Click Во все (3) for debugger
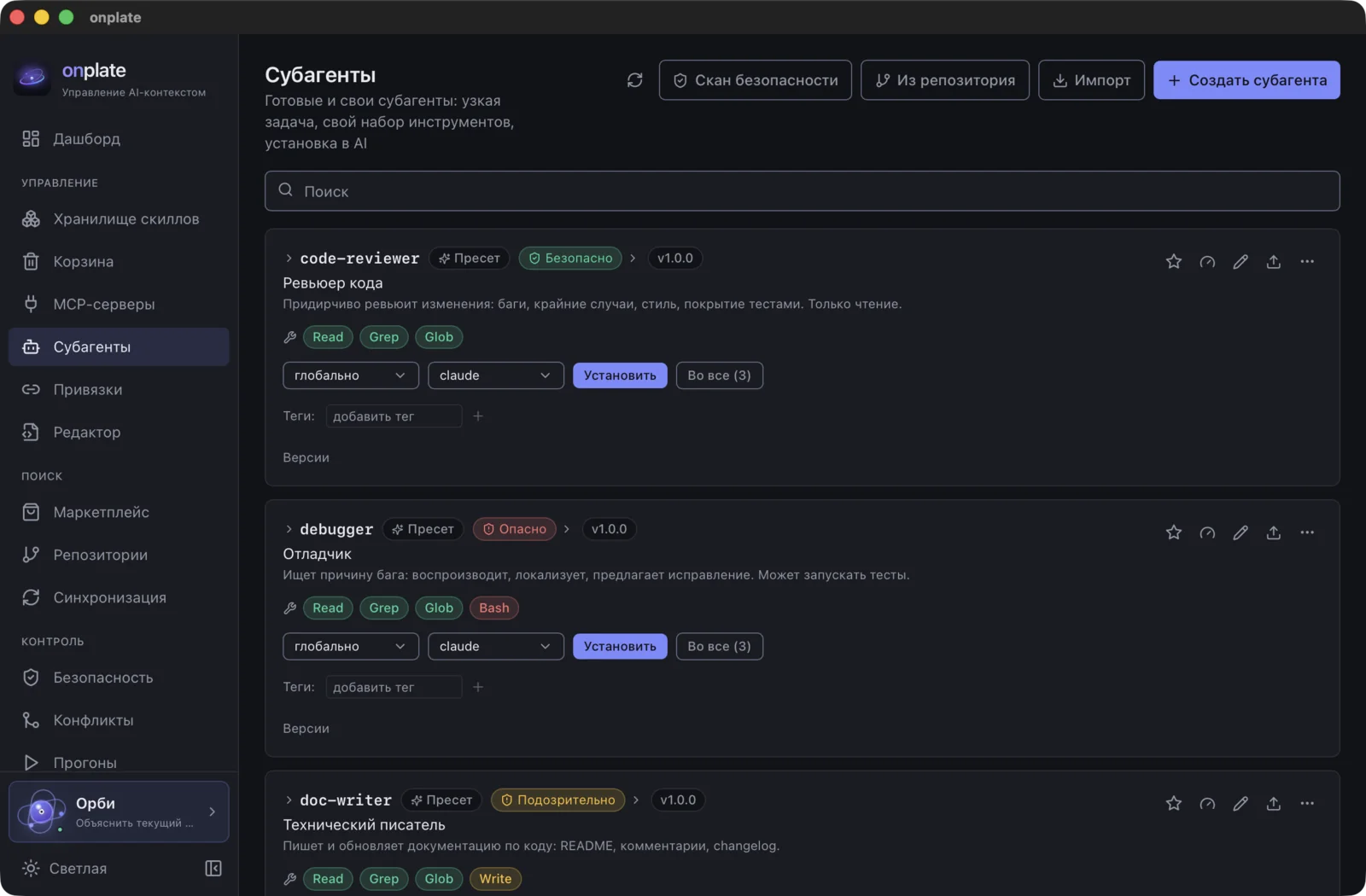 720,647
